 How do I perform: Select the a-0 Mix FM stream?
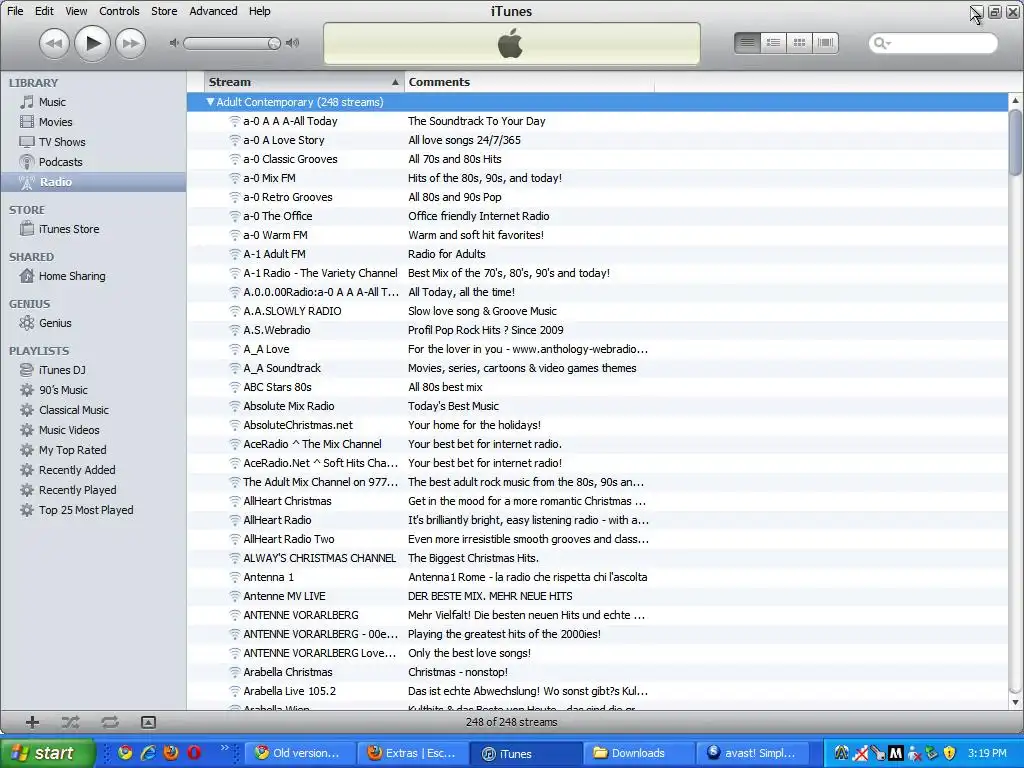(598, 178)
